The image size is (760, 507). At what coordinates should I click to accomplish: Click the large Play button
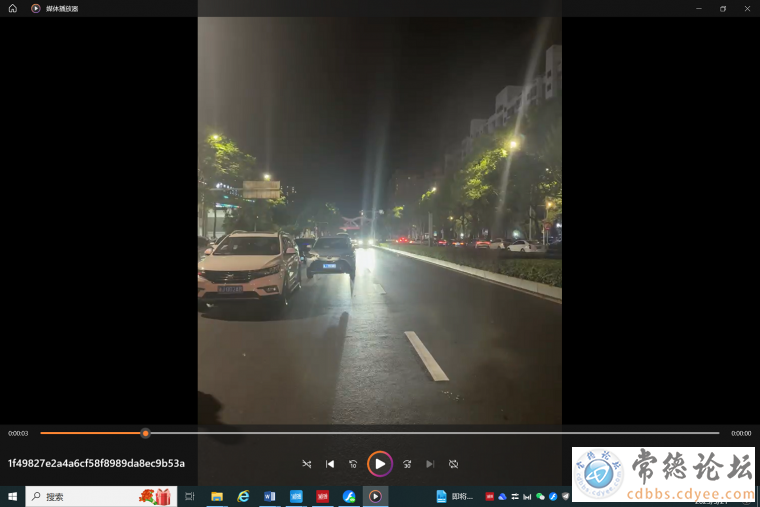tap(380, 464)
